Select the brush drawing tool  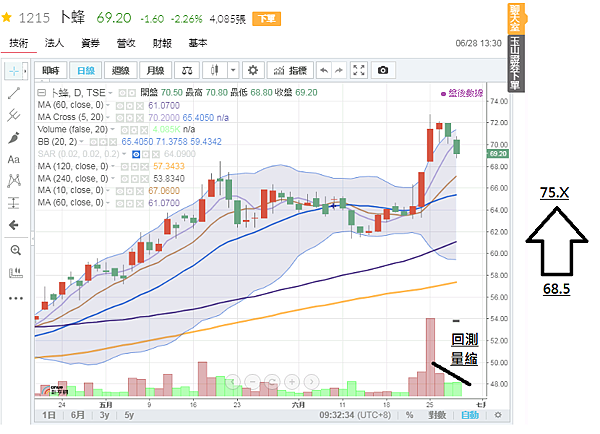point(15,136)
